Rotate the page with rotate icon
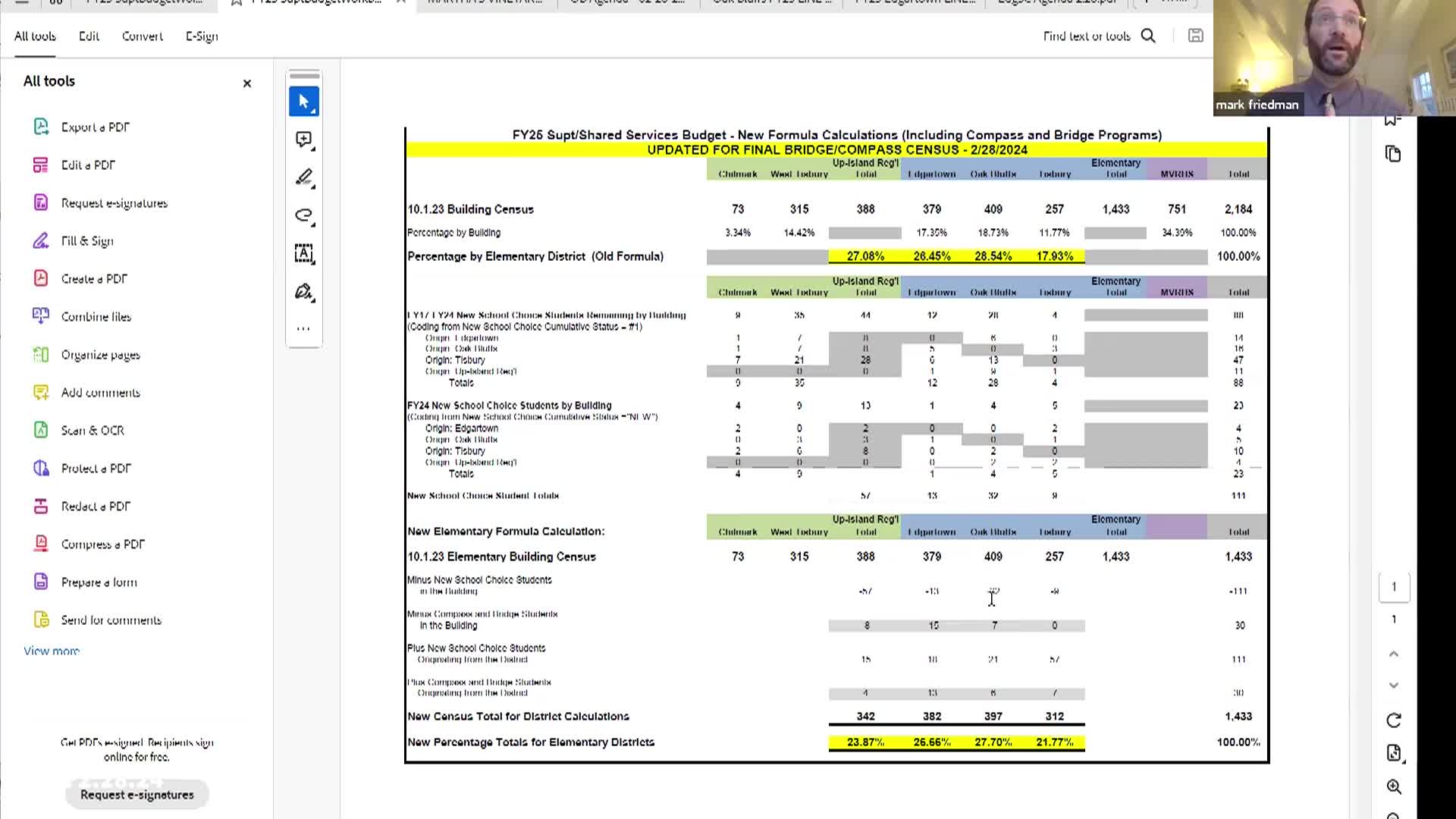This screenshot has height=819, width=1456. [x=1394, y=720]
